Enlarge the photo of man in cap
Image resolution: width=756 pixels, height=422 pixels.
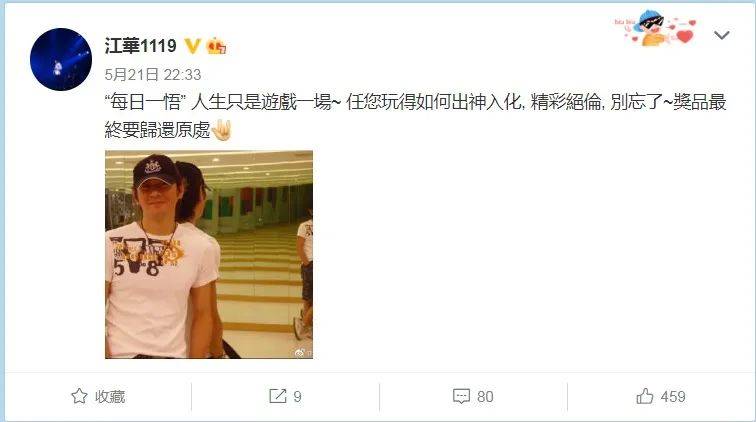click(209, 254)
